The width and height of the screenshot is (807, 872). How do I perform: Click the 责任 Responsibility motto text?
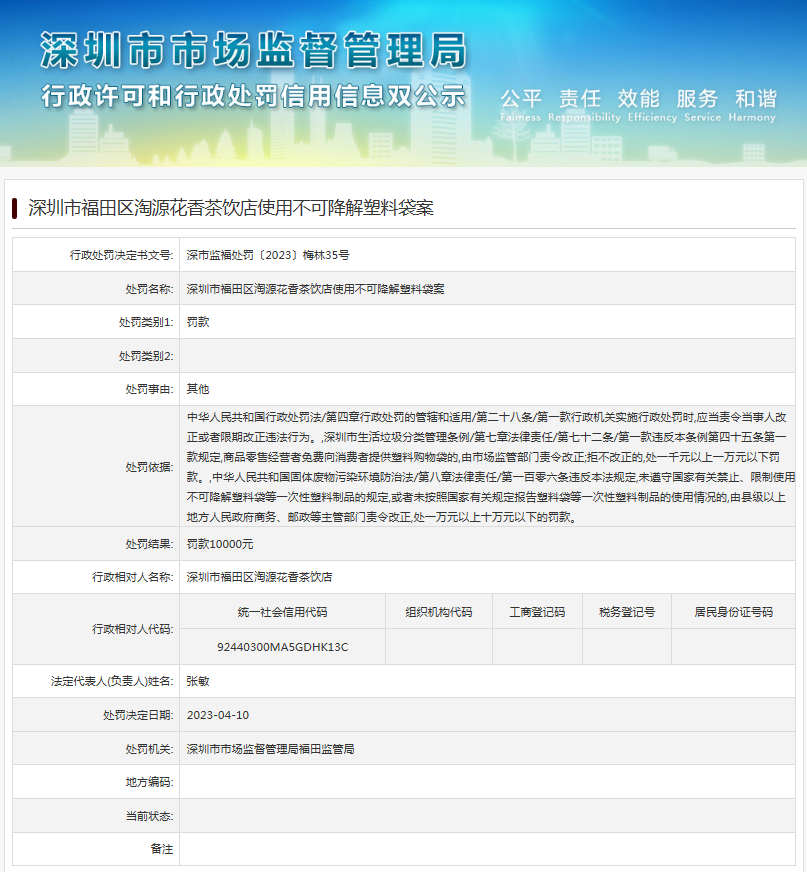(584, 105)
